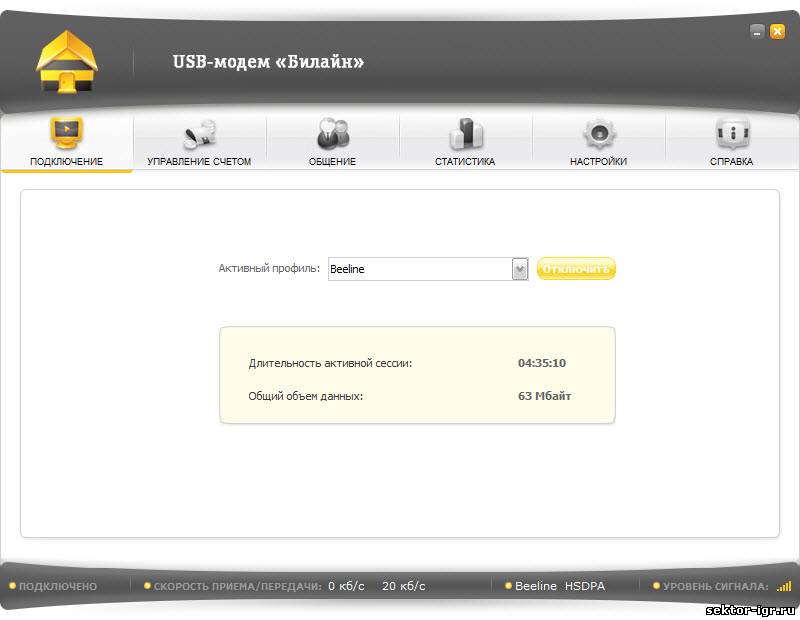Click the Длительность активной сессии label
800x620 pixels.
[x=330, y=363]
